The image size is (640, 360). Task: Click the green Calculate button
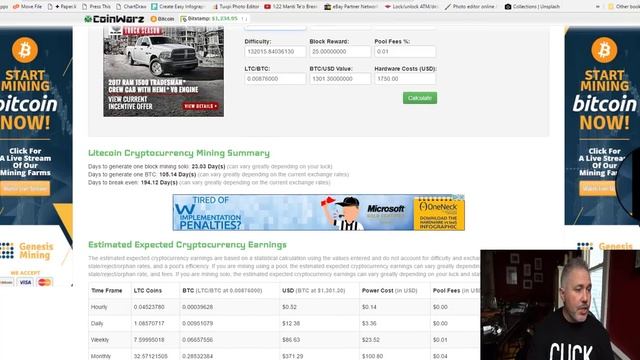pyautogui.click(x=420, y=98)
